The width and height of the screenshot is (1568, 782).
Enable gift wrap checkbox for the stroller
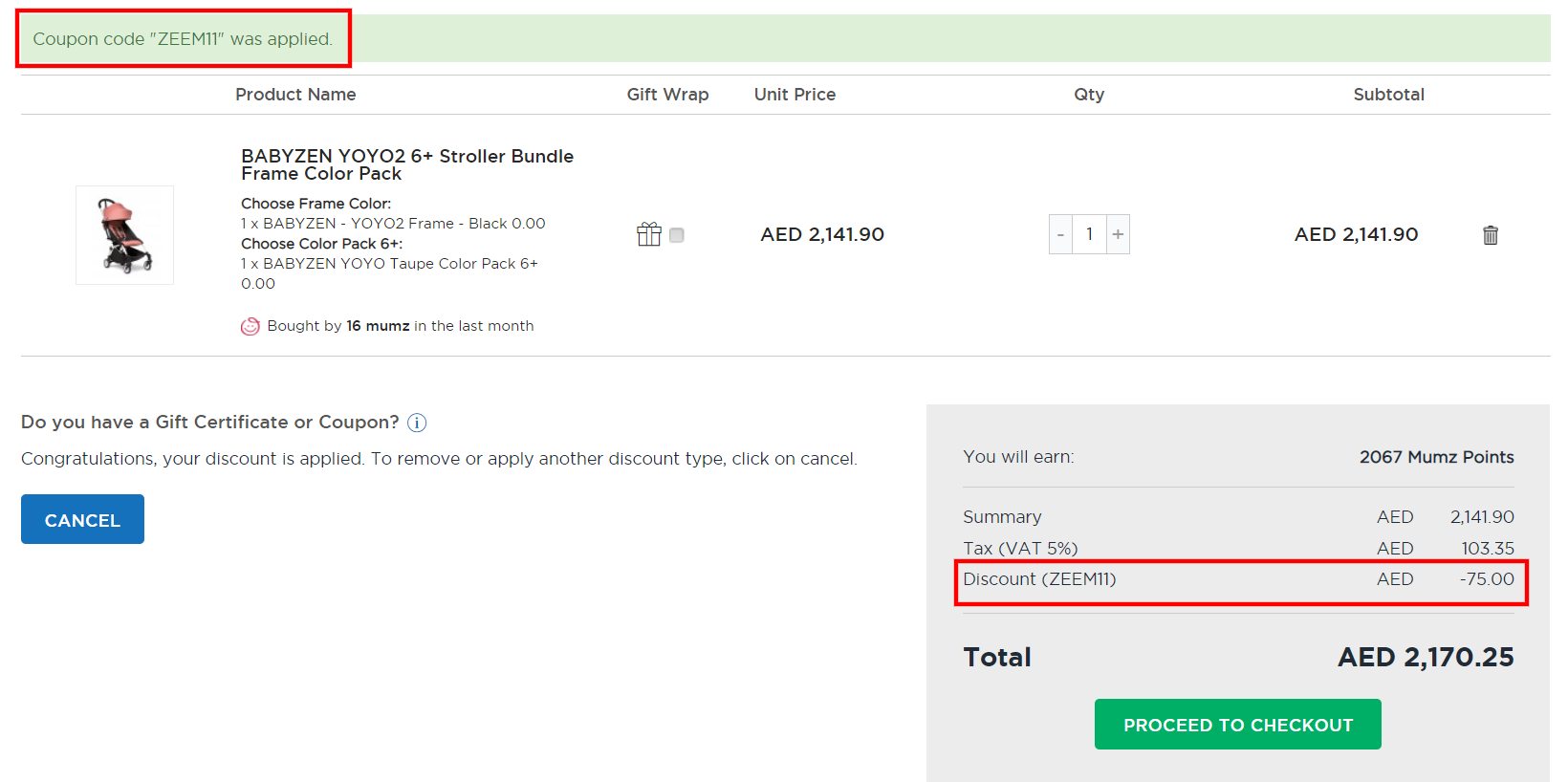point(677,235)
